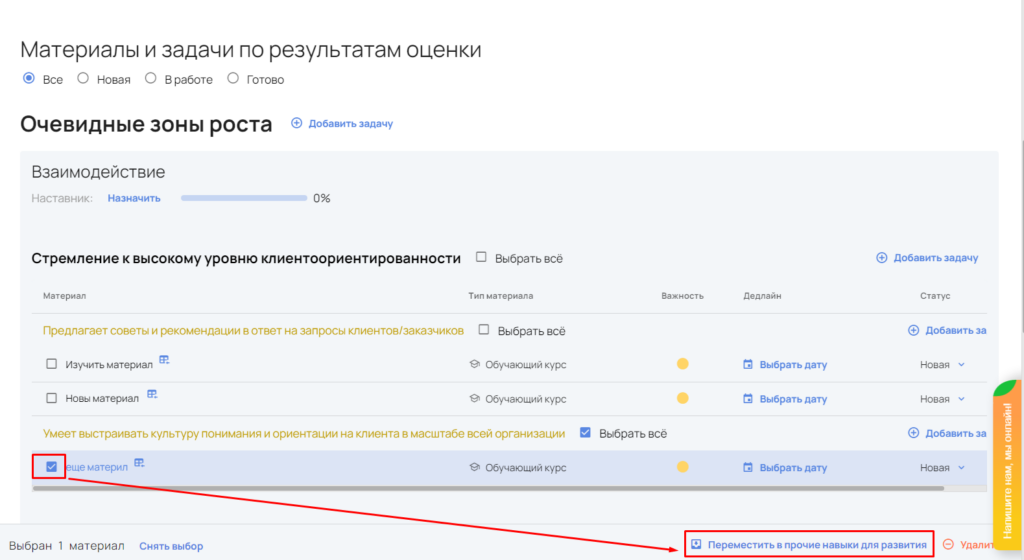This screenshot has height=560, width=1024.
Task: Click Назначить to assign a mentor
Action: tap(134, 198)
